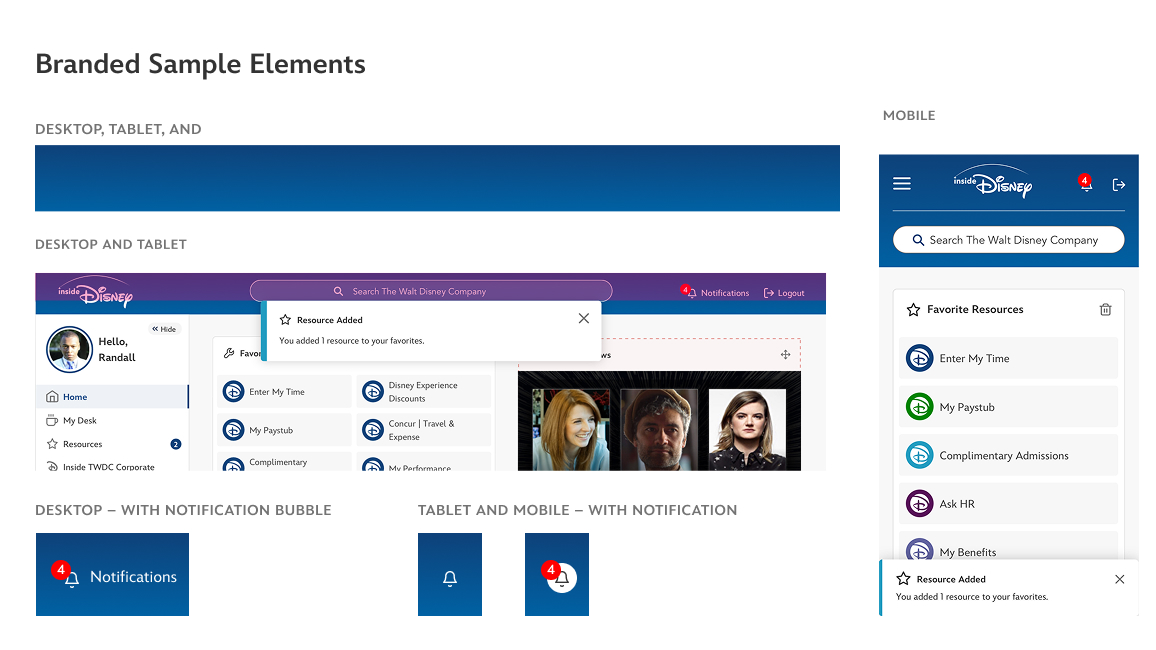The image size is (1156, 650).
Task: Toggle favorite star on Favorite Resources panel
Action: 913,310
